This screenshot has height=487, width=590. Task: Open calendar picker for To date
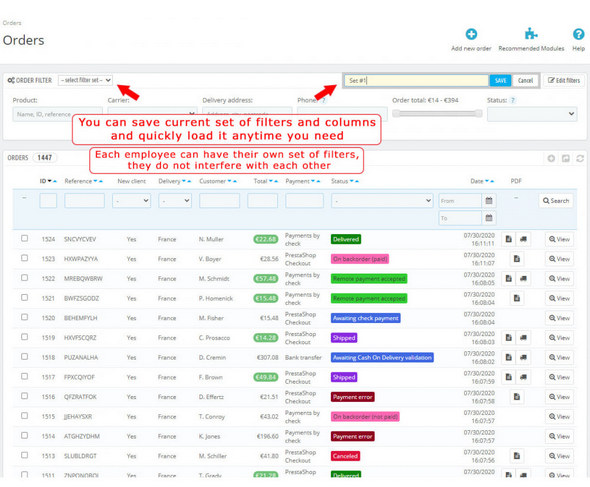click(489, 218)
